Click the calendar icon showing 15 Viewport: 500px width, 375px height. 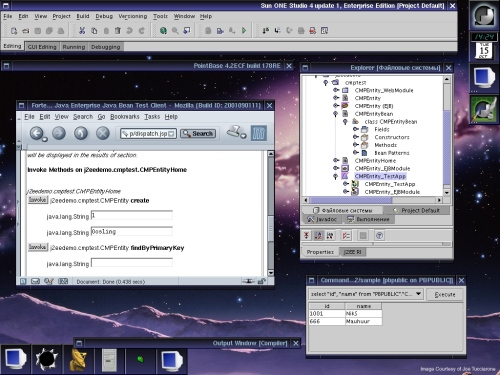point(484,51)
